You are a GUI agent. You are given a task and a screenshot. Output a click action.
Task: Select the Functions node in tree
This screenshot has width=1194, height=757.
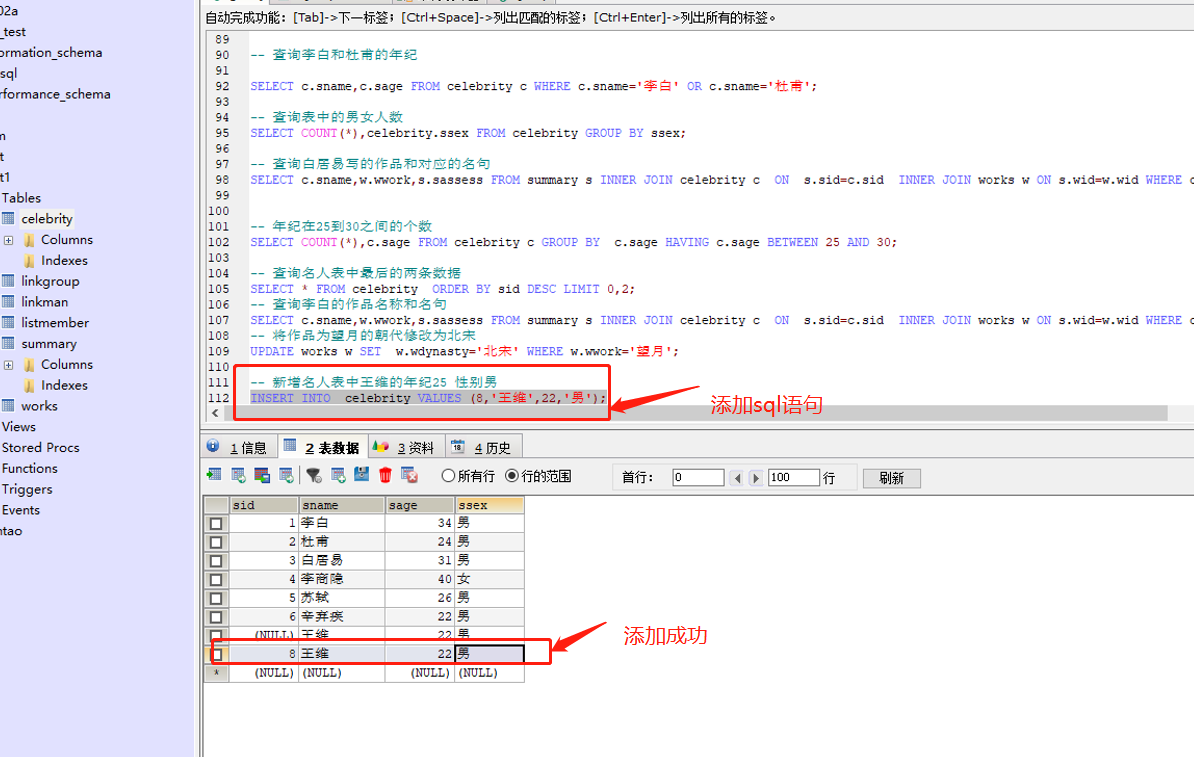tap(30, 468)
